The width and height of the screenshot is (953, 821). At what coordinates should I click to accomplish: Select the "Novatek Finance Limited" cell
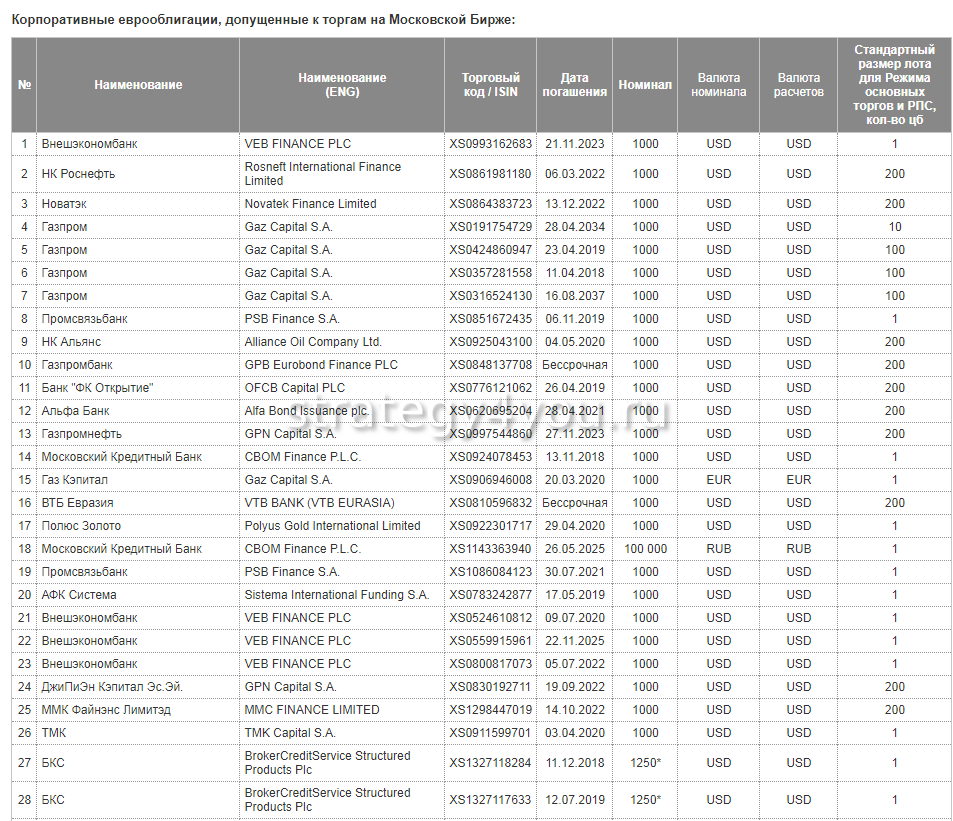pos(311,204)
